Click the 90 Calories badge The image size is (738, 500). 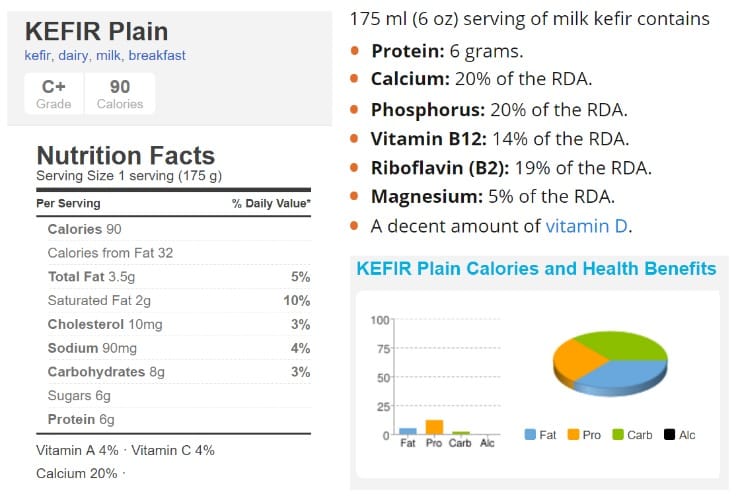pyautogui.click(x=119, y=93)
